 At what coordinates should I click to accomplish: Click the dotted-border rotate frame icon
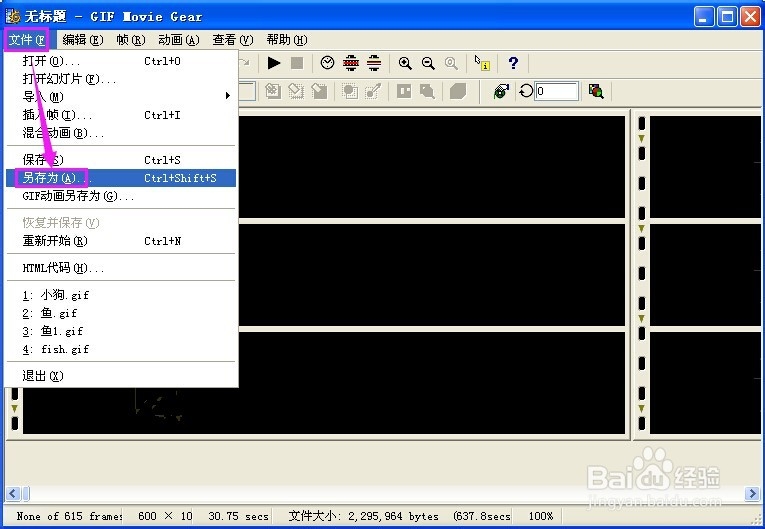[x=296, y=91]
